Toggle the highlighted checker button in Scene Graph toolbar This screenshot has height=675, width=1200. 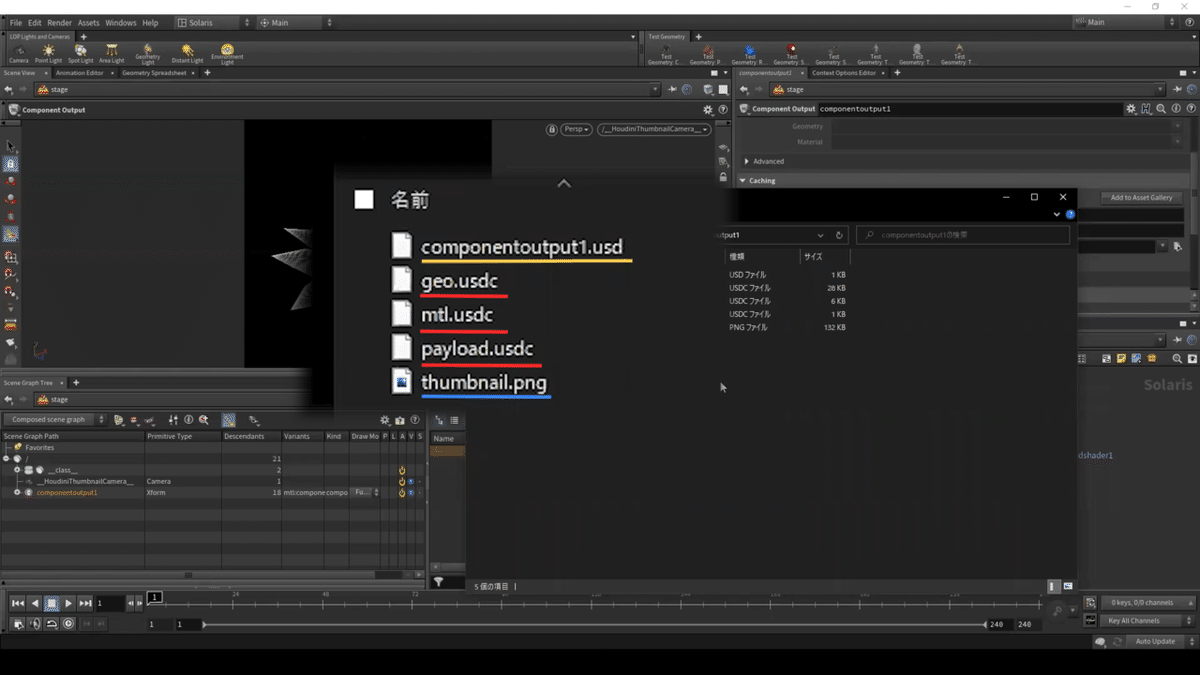tap(229, 421)
